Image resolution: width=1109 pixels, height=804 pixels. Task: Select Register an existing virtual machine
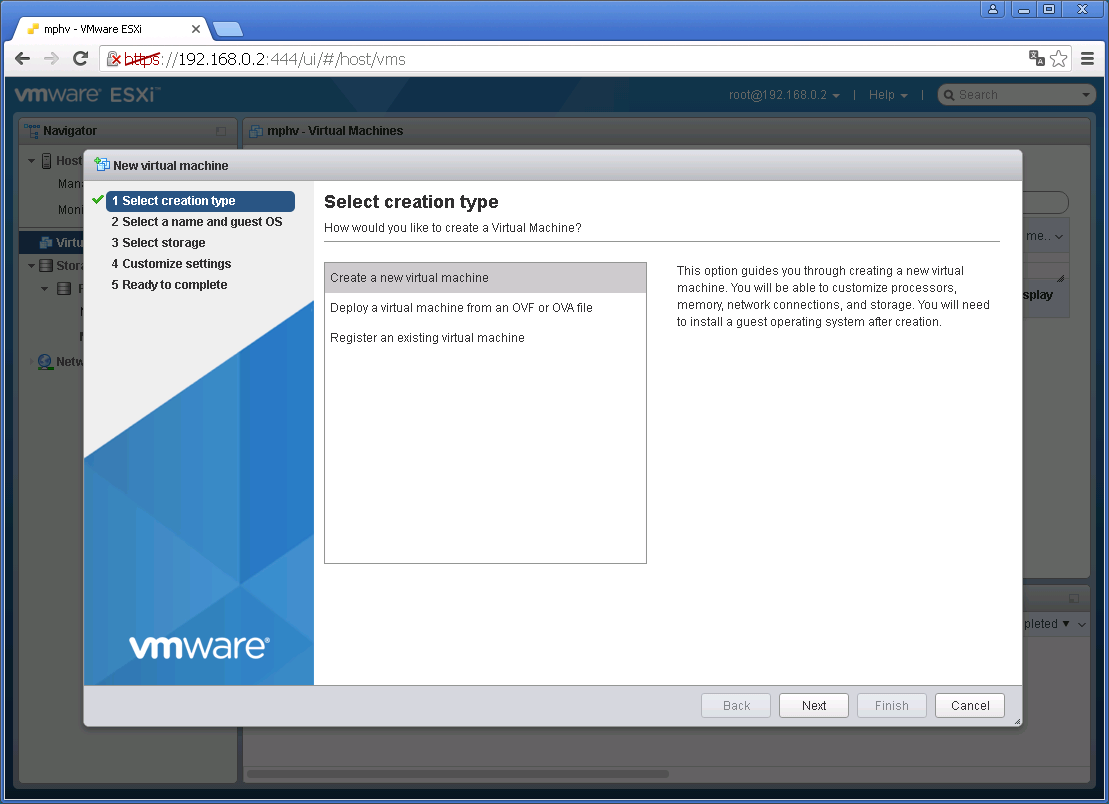[485, 338]
